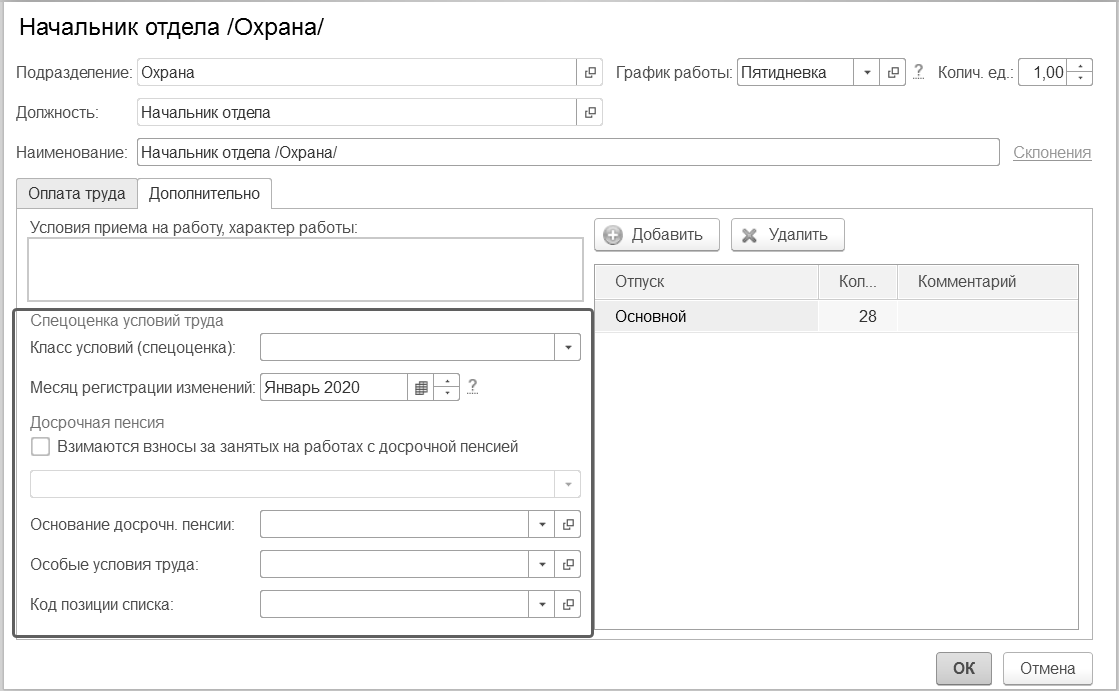The height and width of the screenshot is (691, 1119).
Task: Open the Код позиции списка record icon
Action: [568, 604]
